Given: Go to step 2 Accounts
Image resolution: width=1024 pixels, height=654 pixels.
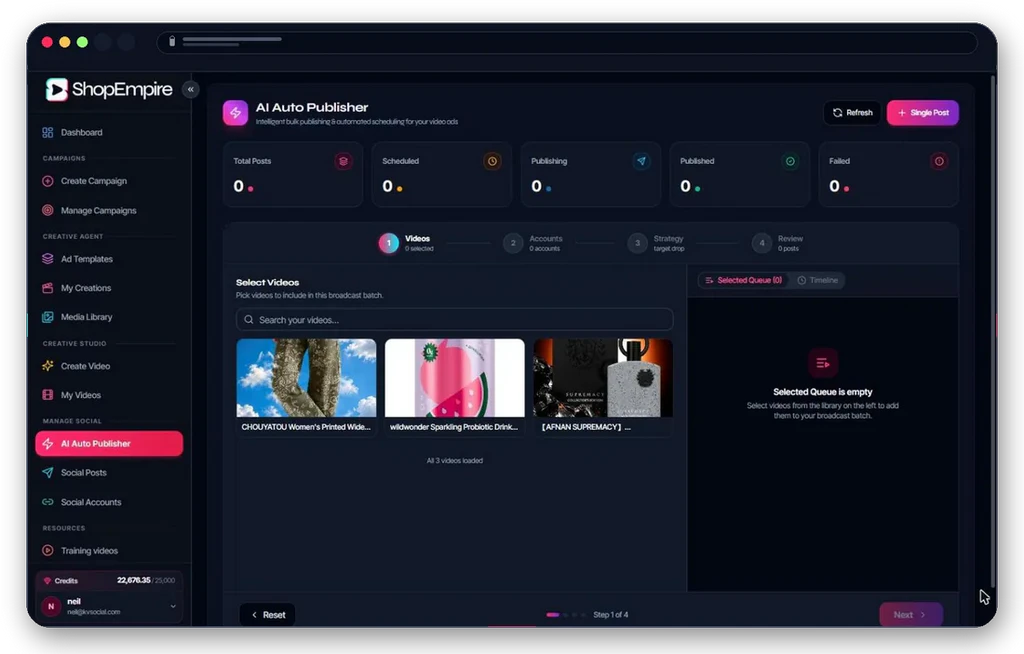Looking at the screenshot, I should click(x=533, y=243).
